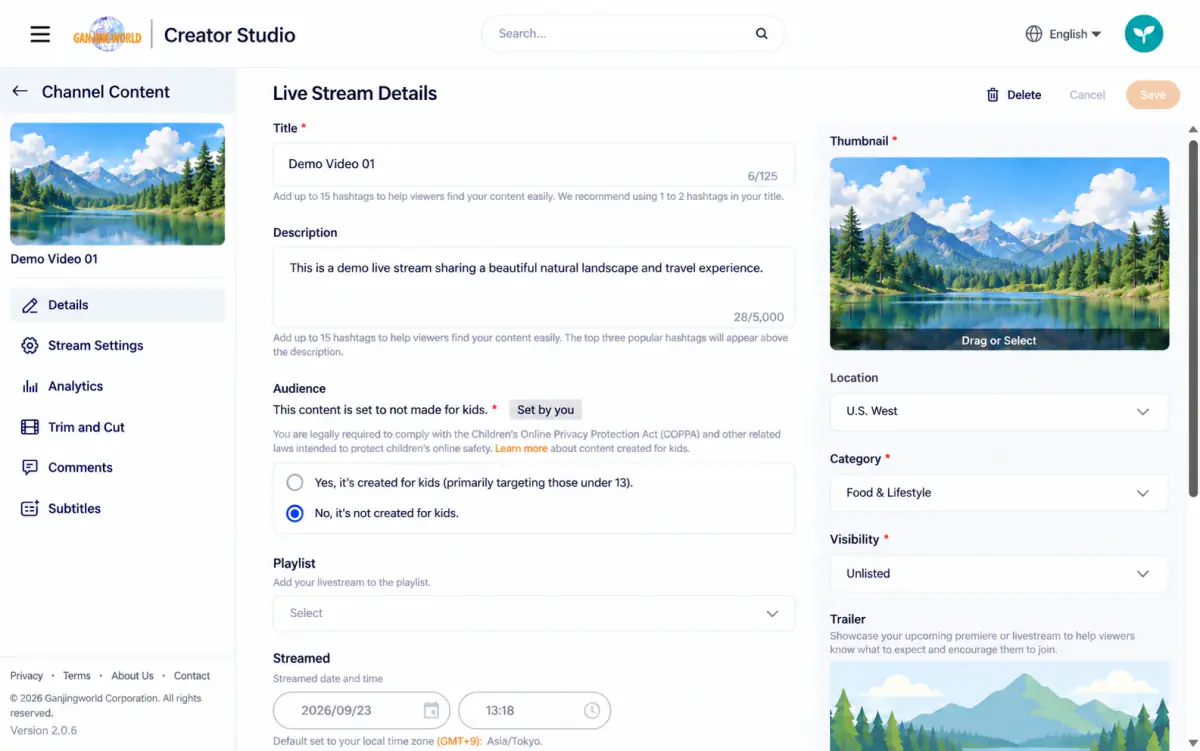Screen dimensions: 1200x751
Task: Open the Analytics sidebar item
Action: pyautogui.click(x=117, y=386)
